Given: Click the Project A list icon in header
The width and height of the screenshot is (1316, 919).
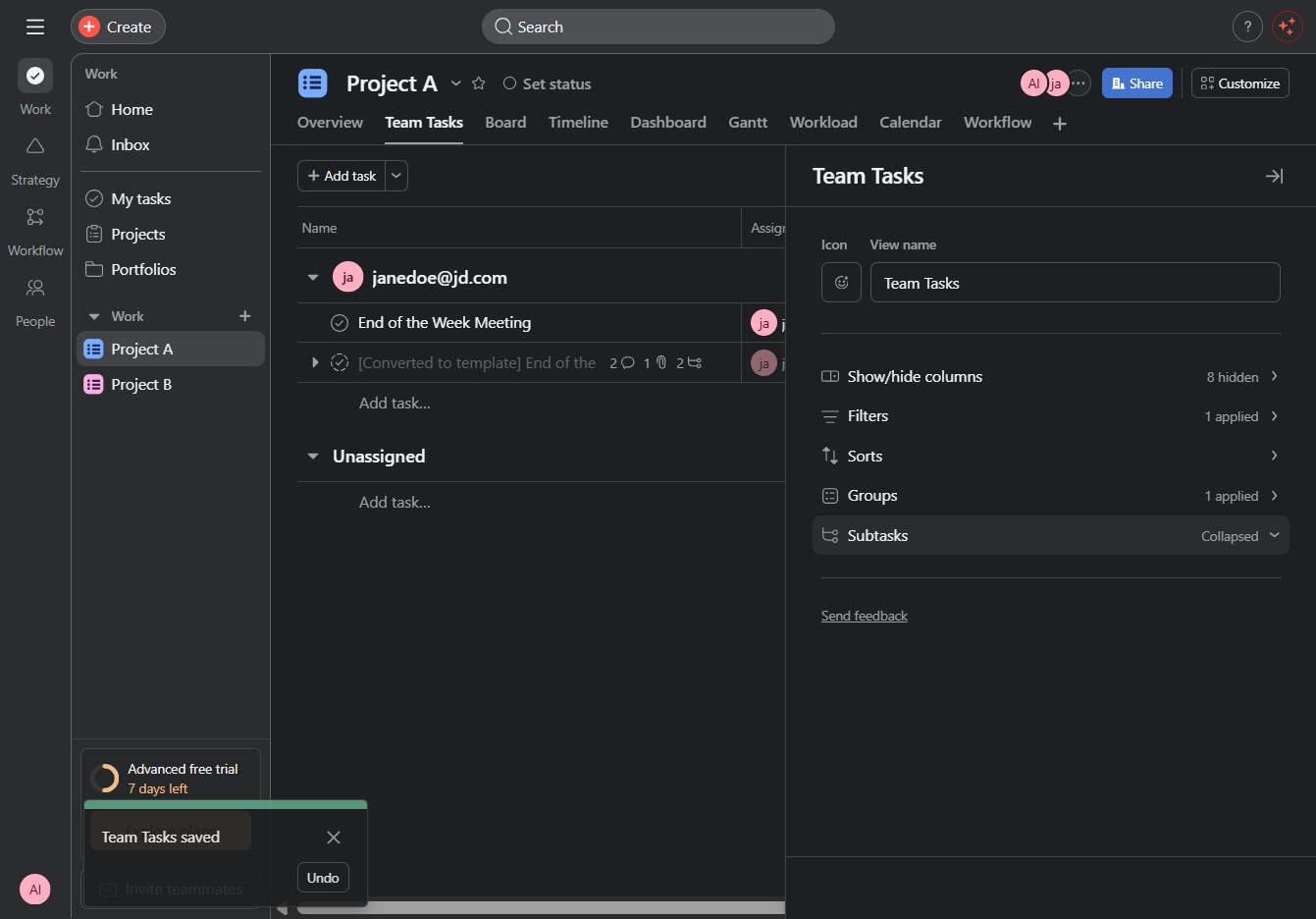Looking at the screenshot, I should [313, 83].
